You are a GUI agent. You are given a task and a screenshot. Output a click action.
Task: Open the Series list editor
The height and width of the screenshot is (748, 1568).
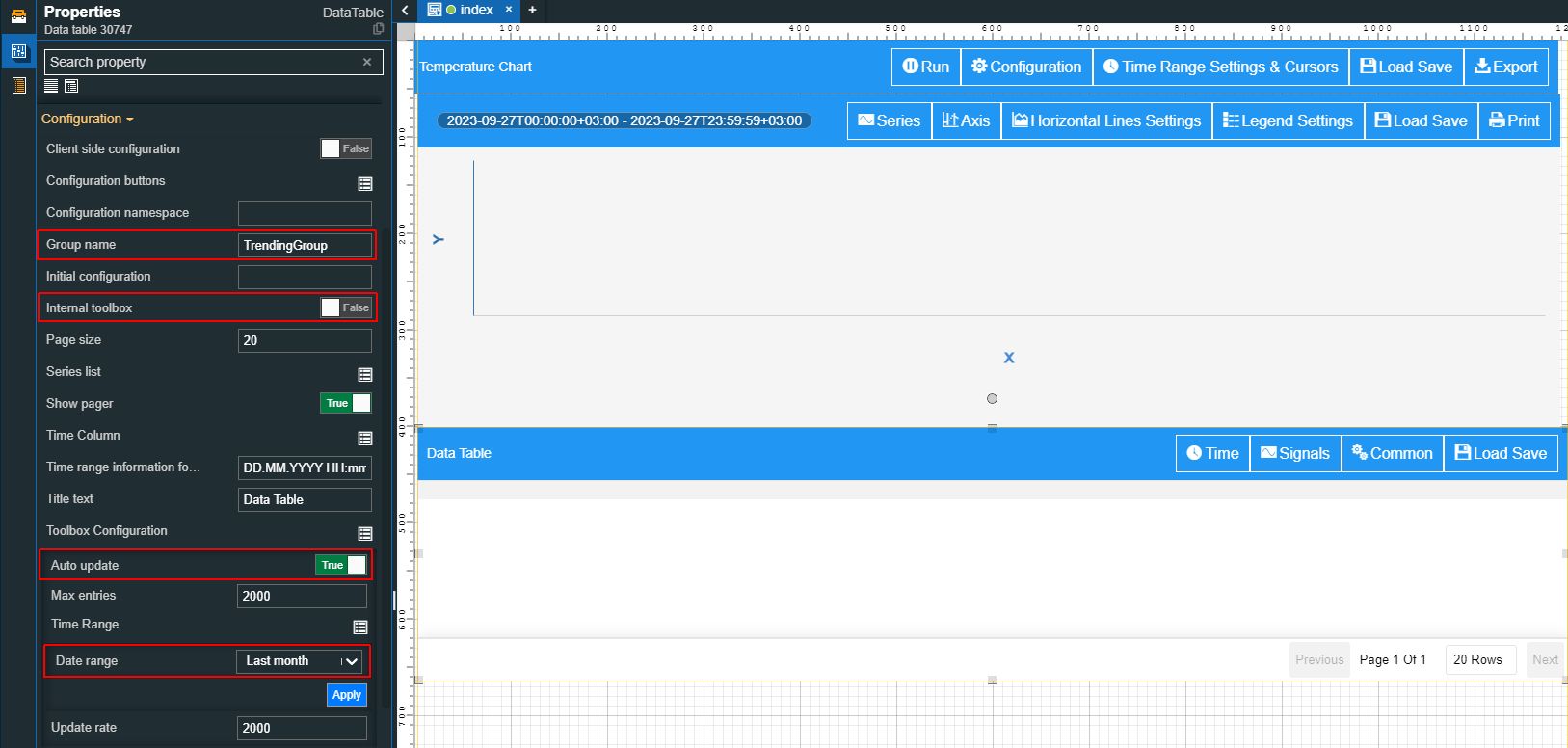pos(365,374)
